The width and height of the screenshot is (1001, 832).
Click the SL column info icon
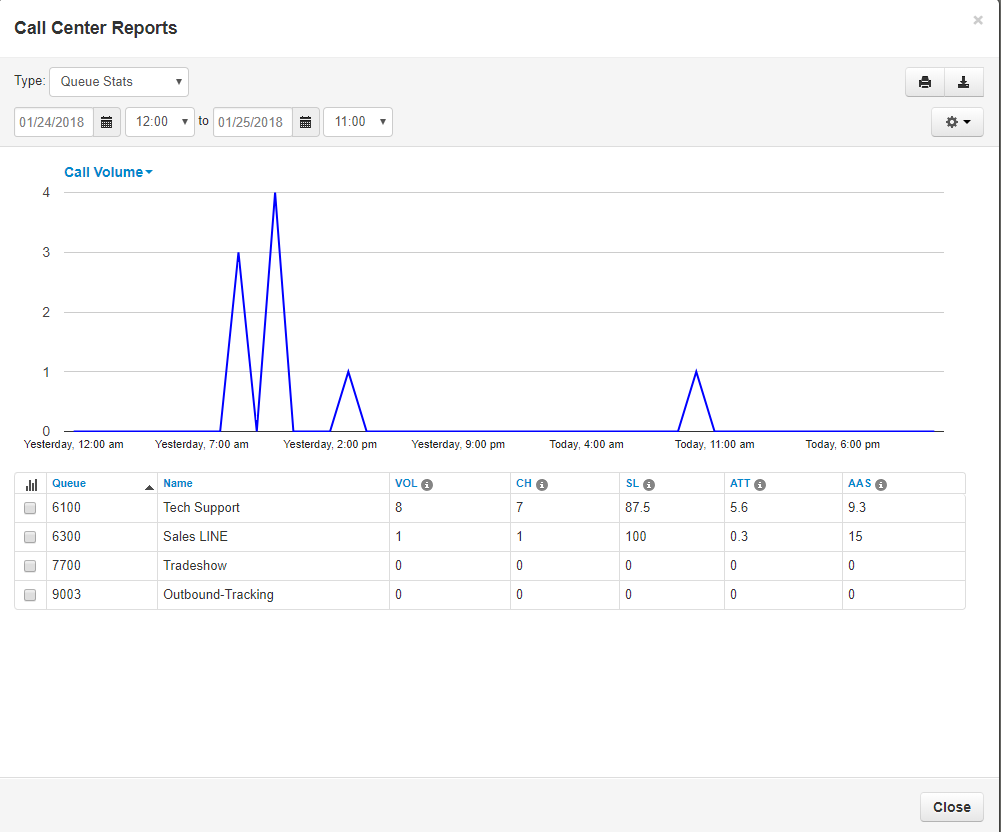point(648,484)
